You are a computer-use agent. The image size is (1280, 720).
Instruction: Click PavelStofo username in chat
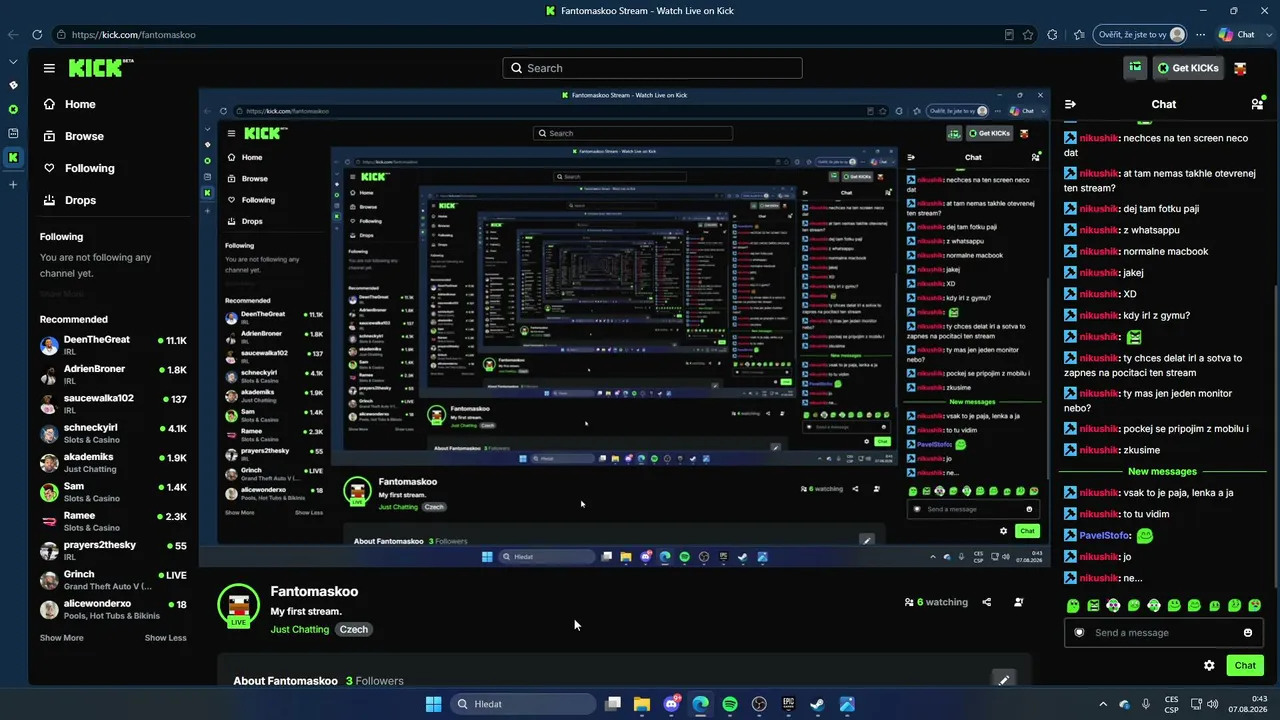pos(1104,536)
